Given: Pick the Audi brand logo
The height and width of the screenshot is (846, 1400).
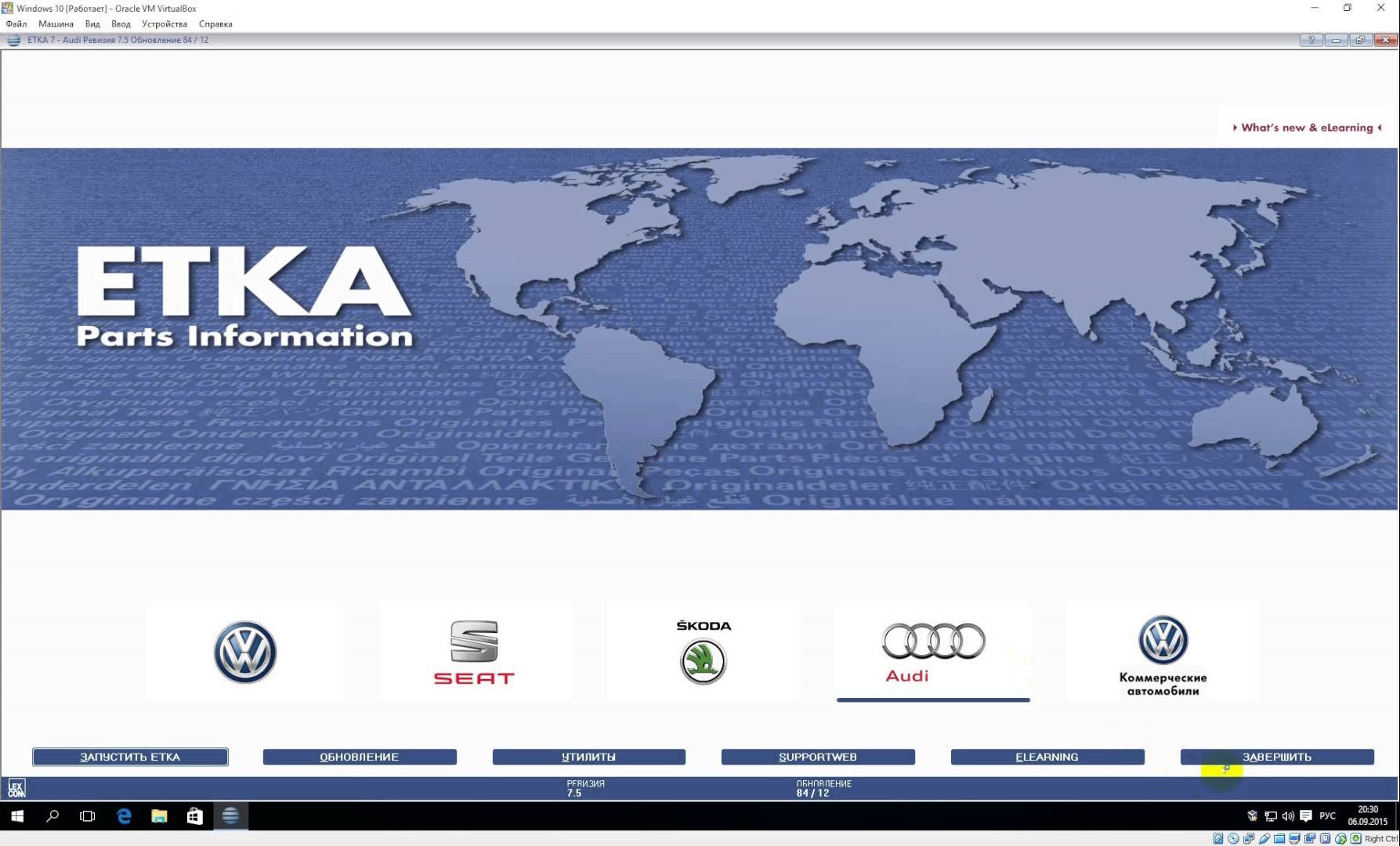Looking at the screenshot, I should click(933, 652).
